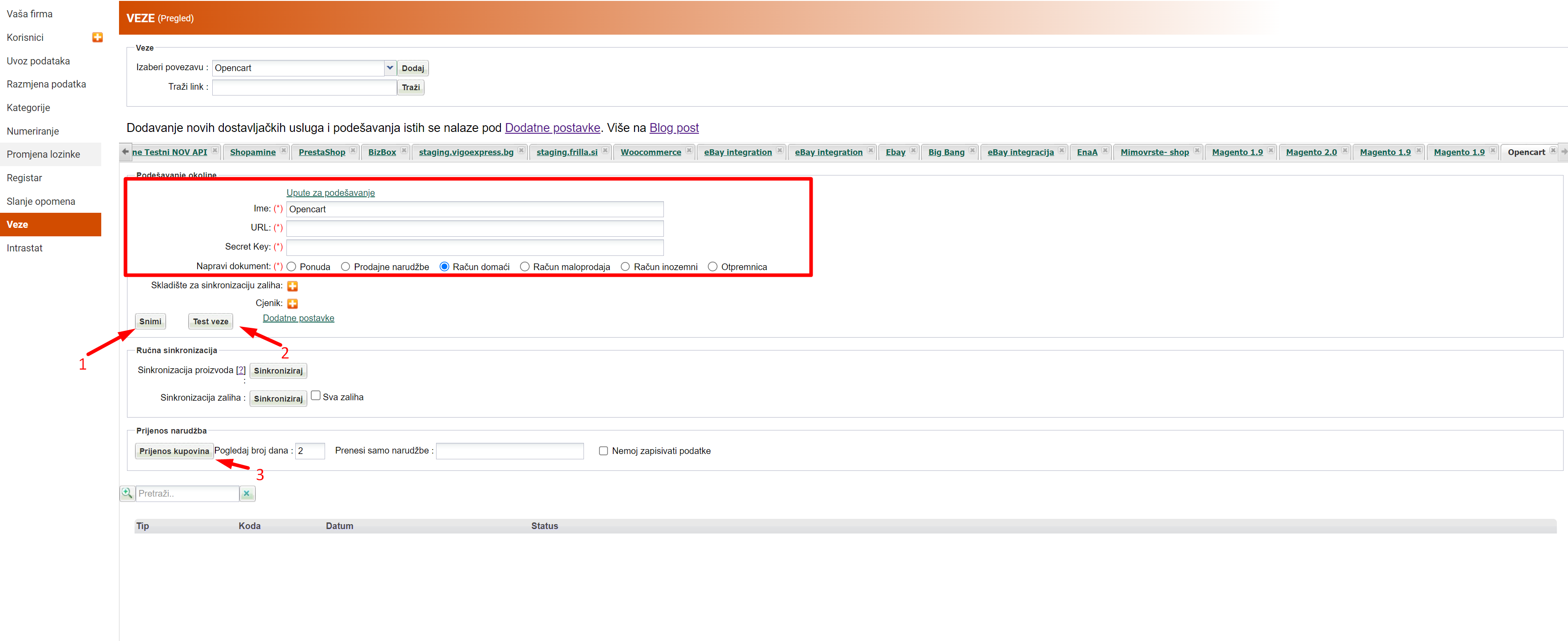This screenshot has height=641, width=1568.
Task: Click the Secret Key input field
Action: tap(474, 247)
